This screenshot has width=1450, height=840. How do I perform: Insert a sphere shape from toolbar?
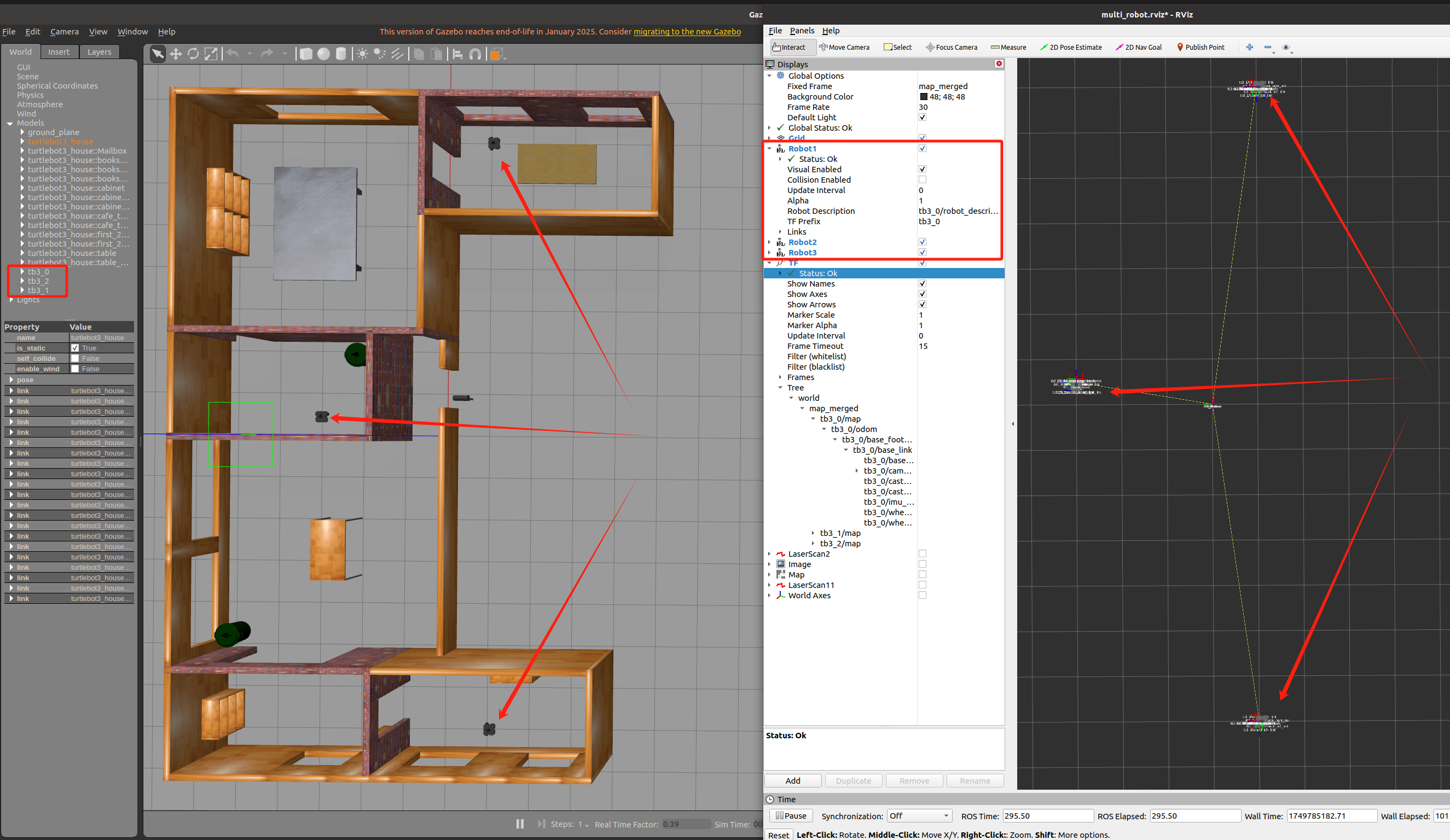[x=323, y=54]
